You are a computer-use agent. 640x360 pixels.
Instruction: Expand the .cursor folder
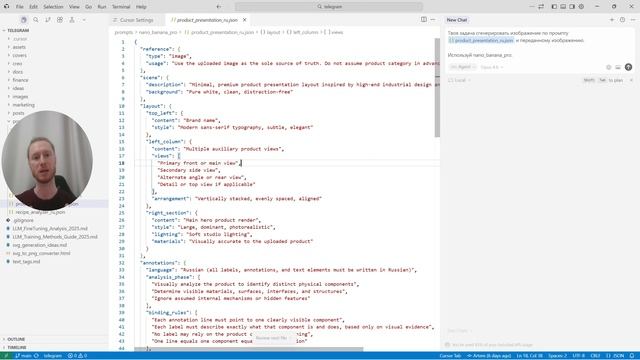pos(20,39)
